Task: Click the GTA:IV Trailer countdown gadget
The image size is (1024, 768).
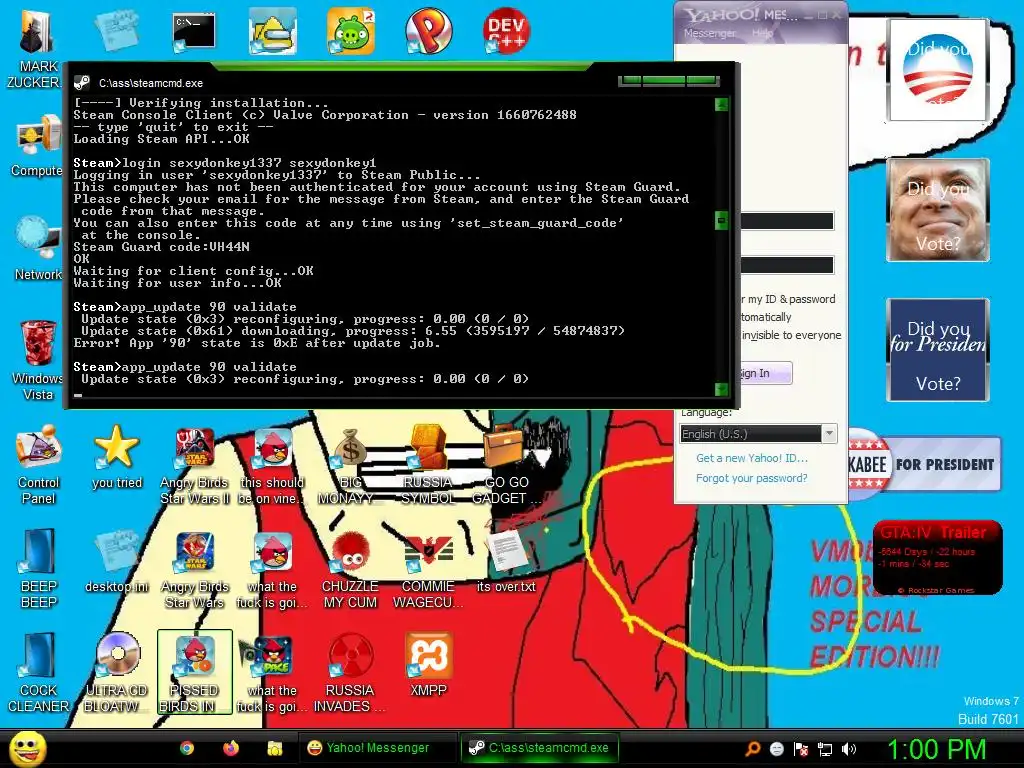Action: (937, 557)
